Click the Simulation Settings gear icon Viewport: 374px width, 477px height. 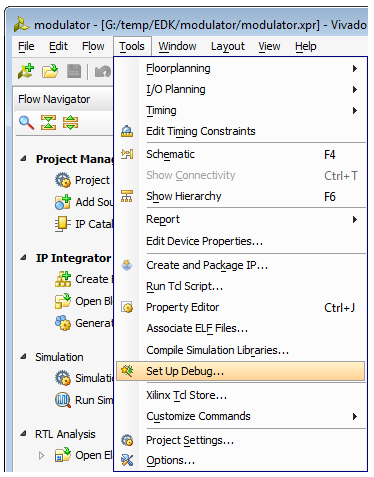coord(63,378)
